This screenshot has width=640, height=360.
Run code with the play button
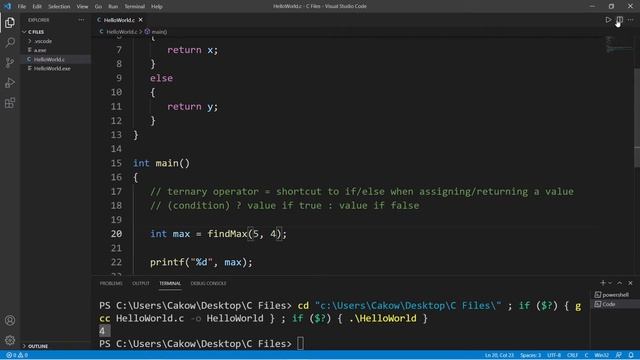(608, 20)
